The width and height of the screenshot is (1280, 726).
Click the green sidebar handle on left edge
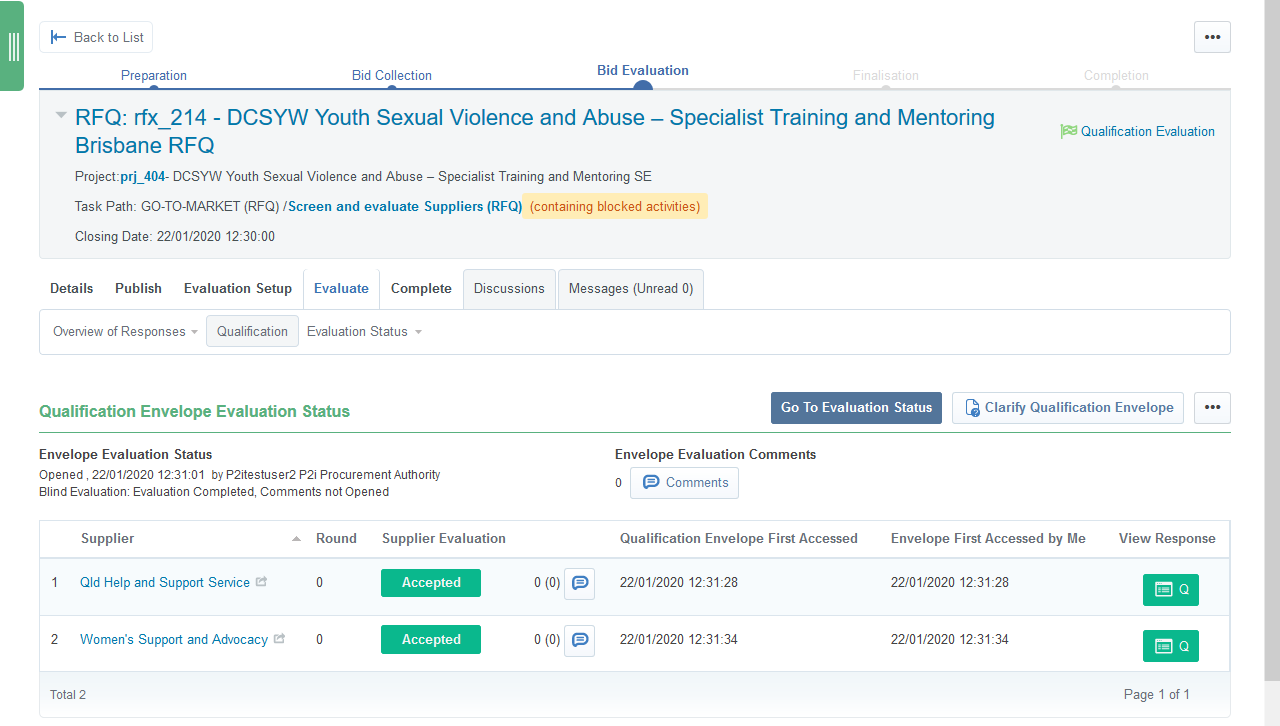tap(13, 46)
